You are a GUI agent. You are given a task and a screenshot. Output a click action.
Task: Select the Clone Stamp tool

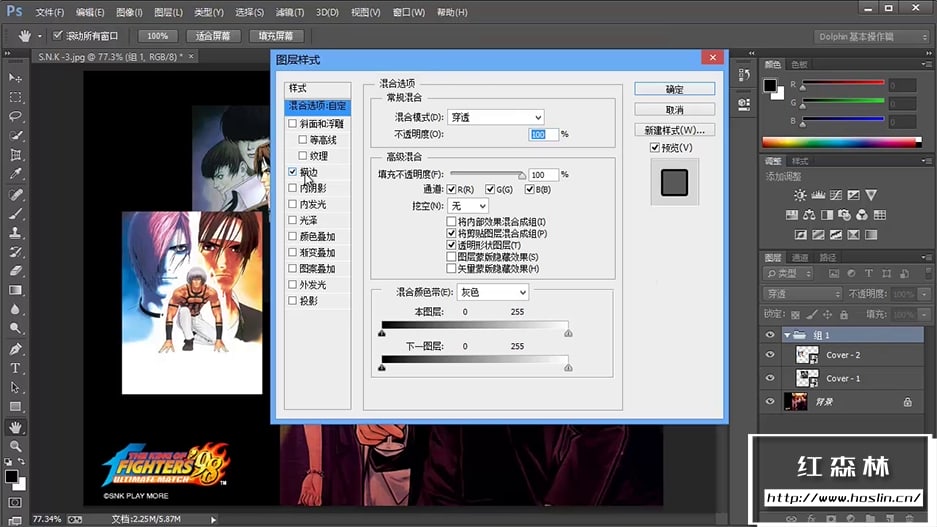pos(16,232)
